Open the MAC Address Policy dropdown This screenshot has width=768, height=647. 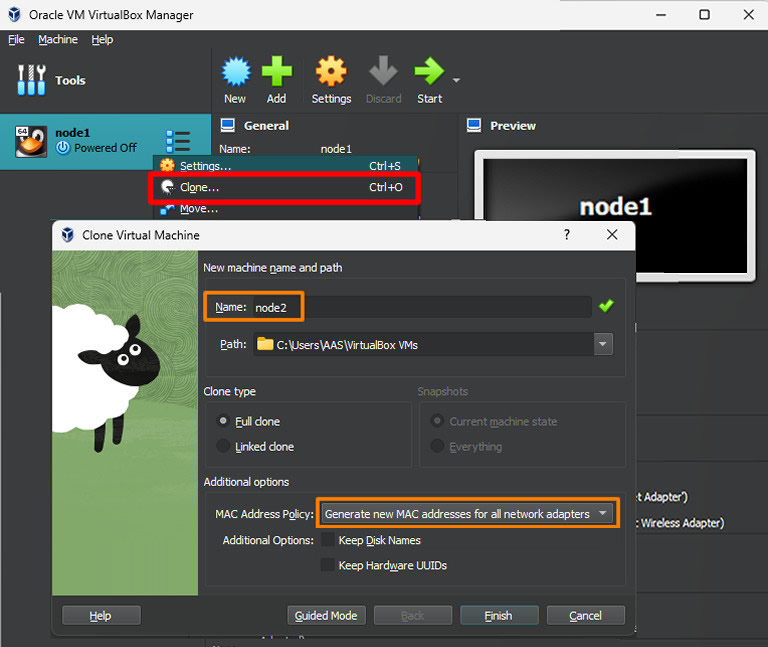(x=467, y=514)
